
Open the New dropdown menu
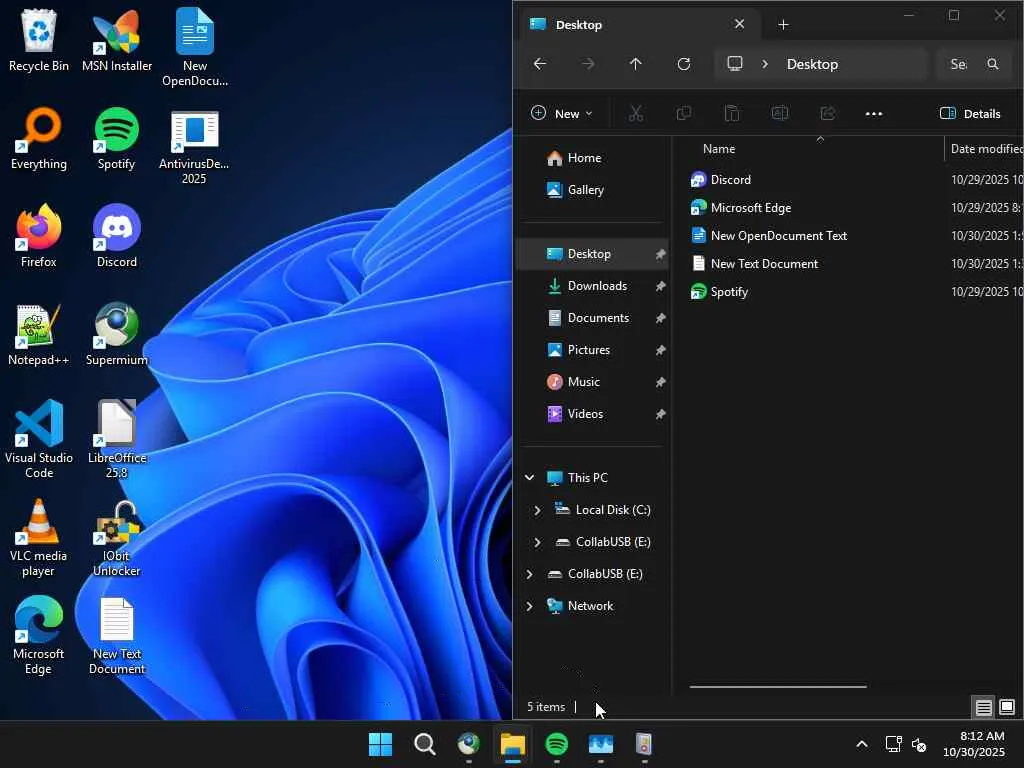562,114
